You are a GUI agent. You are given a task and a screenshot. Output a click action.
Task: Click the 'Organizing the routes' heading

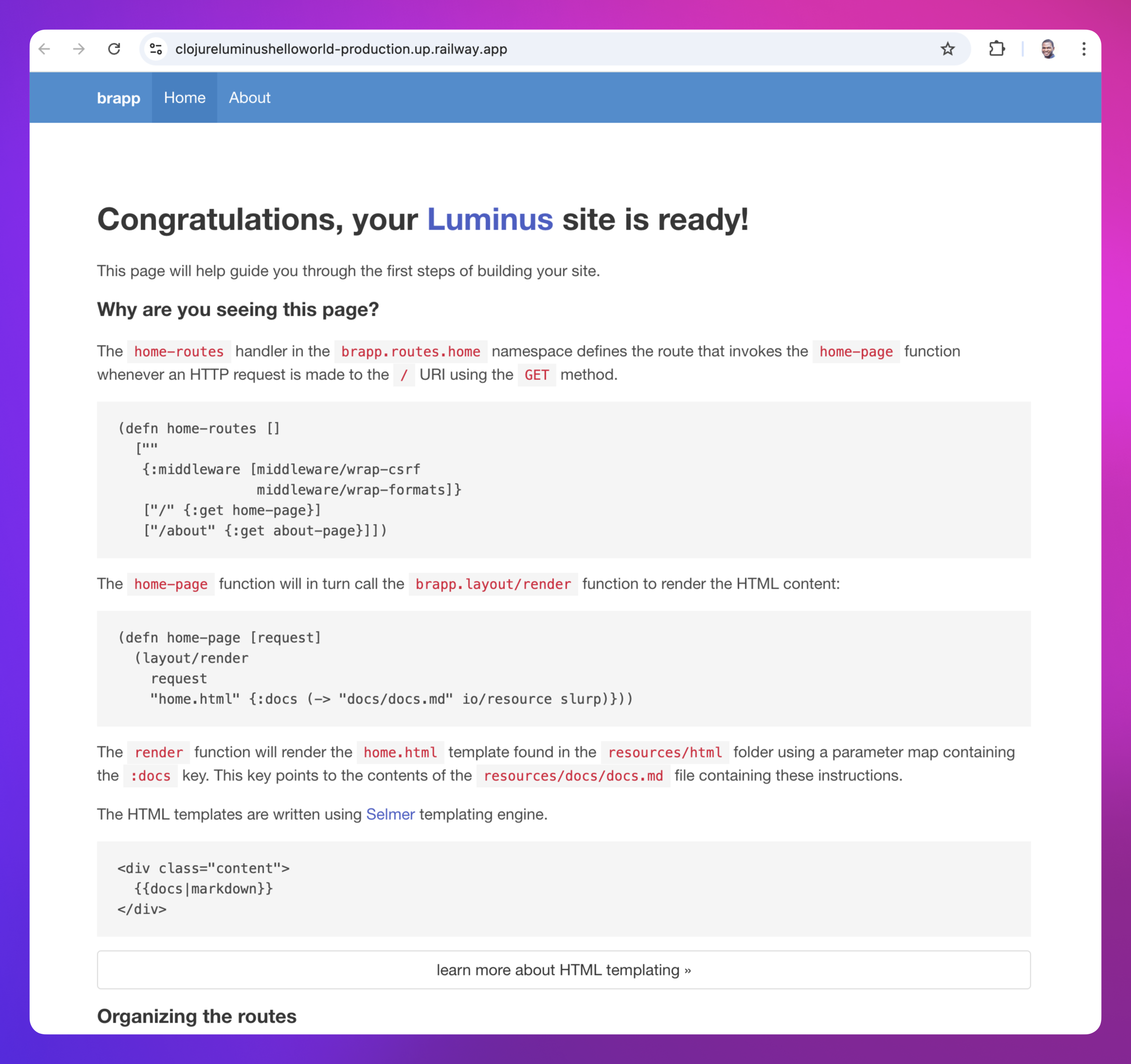(x=197, y=1016)
